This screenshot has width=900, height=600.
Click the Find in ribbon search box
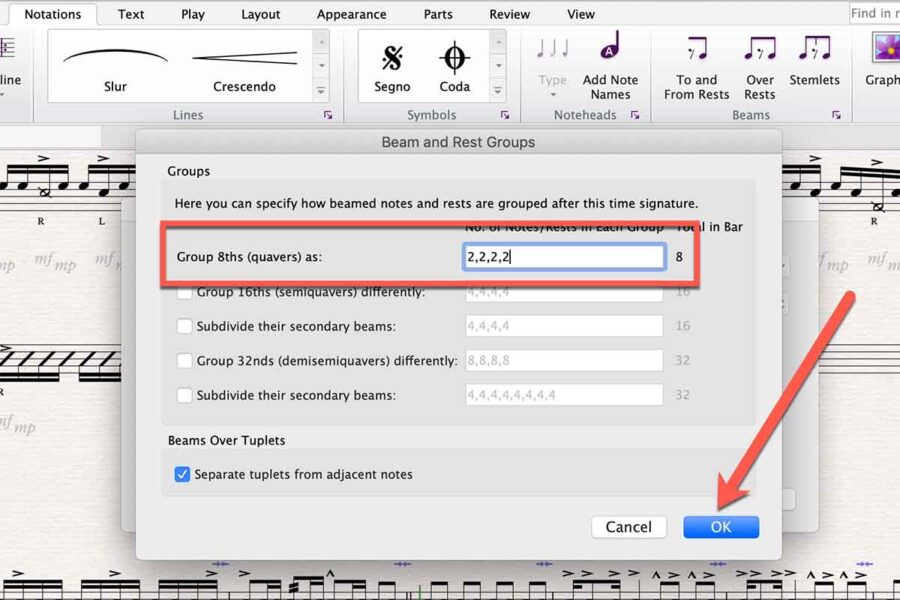point(873,13)
